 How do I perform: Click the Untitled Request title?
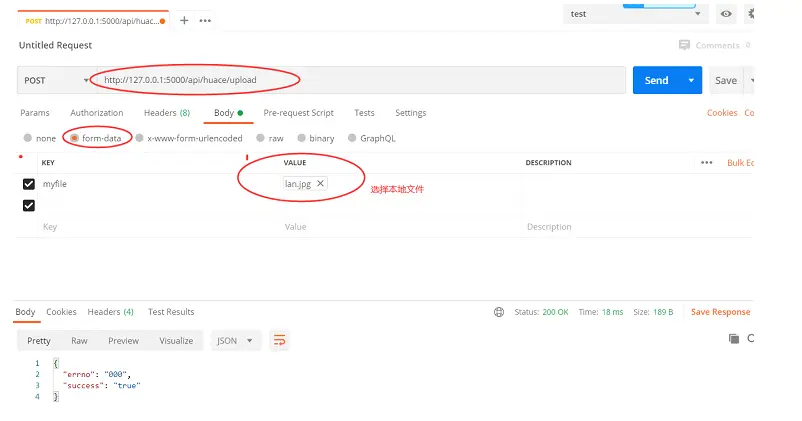pos(55,45)
